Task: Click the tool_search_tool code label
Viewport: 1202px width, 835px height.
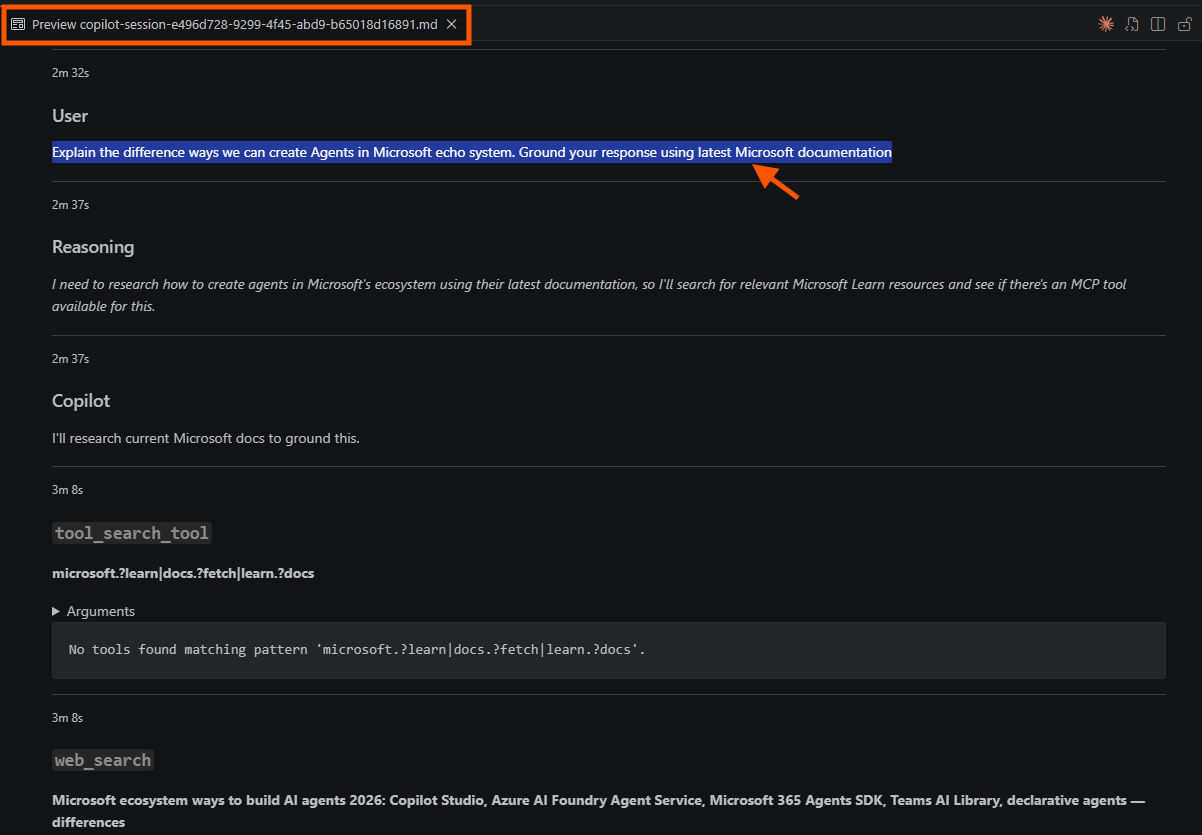Action: coord(132,533)
